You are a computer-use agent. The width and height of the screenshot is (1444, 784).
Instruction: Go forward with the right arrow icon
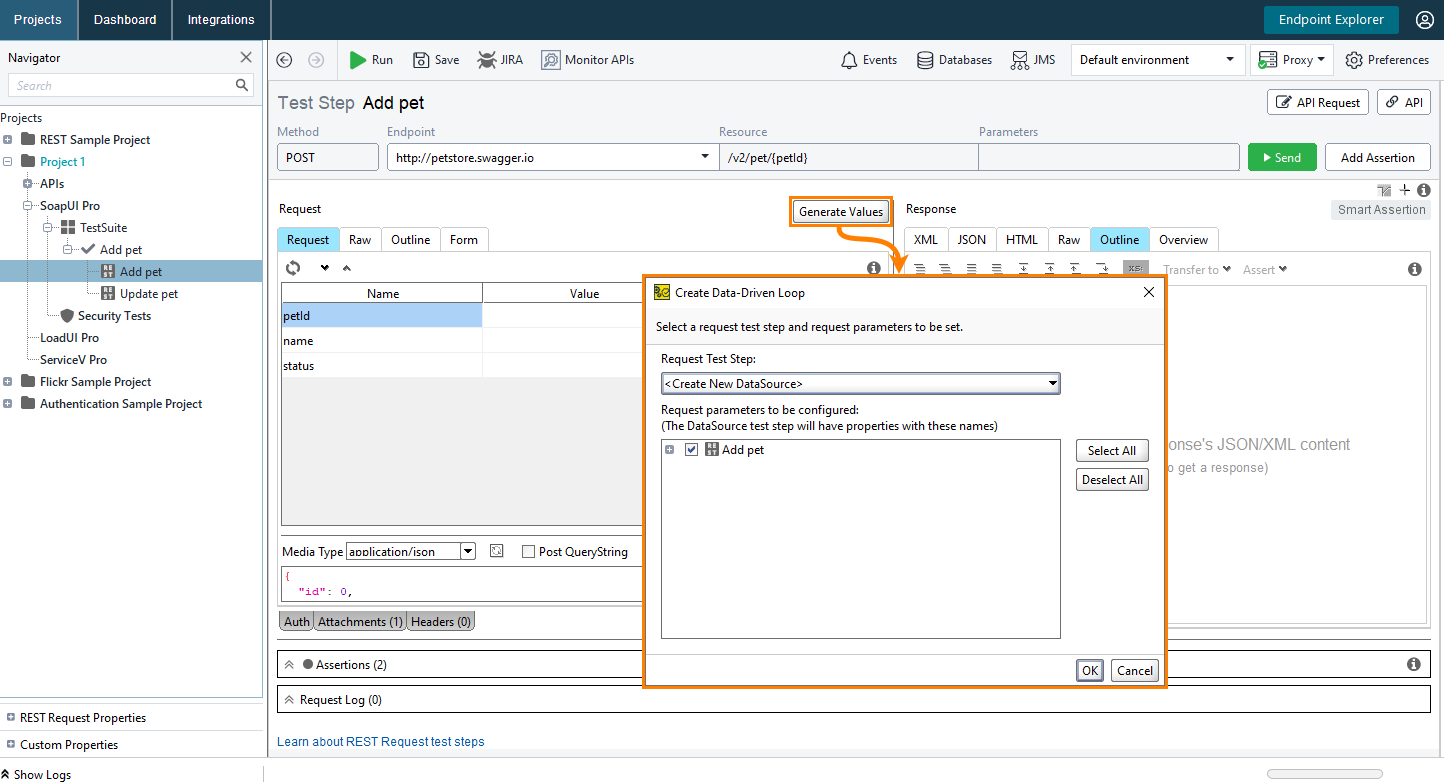(316, 60)
